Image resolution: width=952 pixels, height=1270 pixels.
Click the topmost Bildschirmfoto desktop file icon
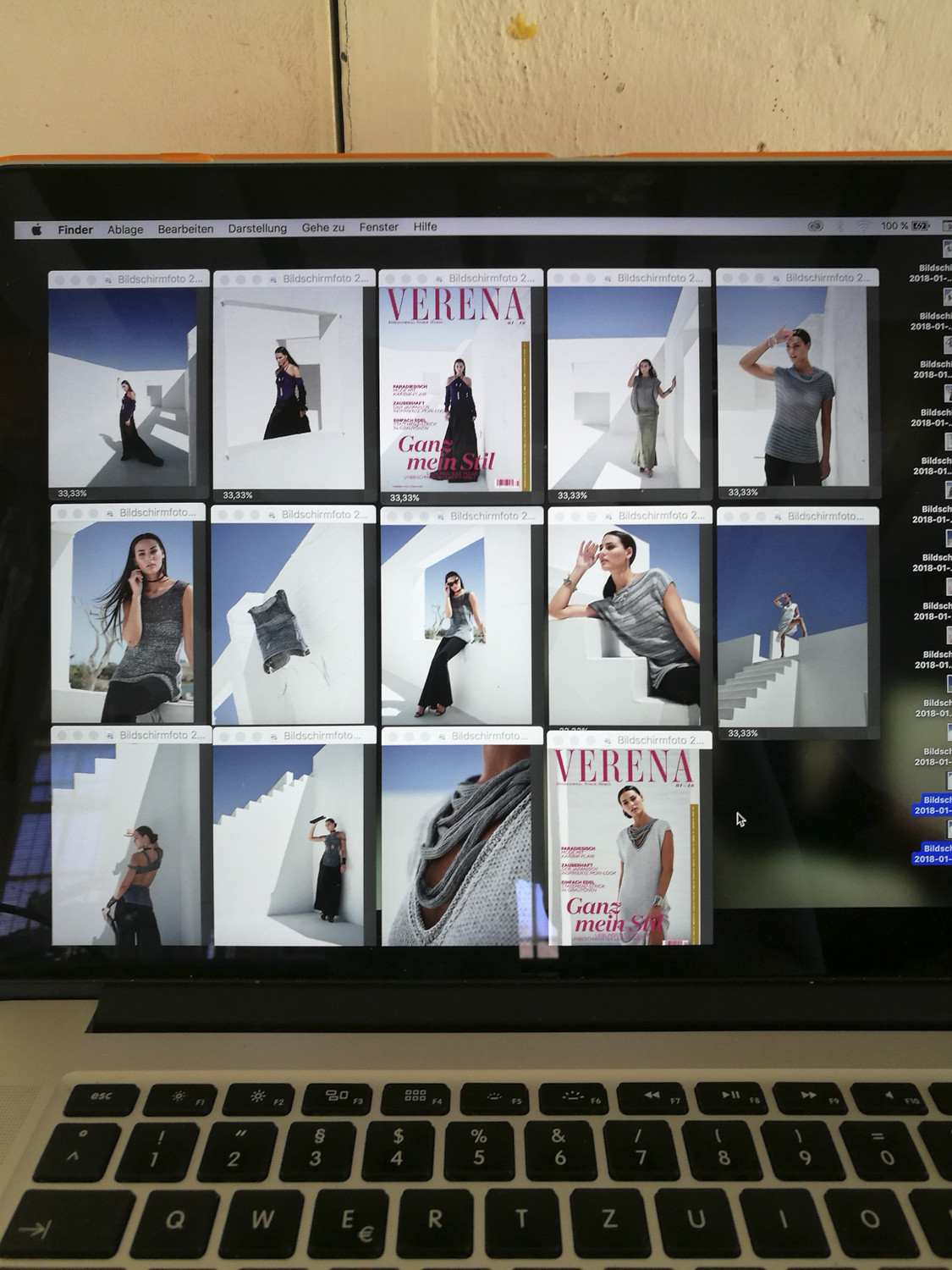pos(946,249)
